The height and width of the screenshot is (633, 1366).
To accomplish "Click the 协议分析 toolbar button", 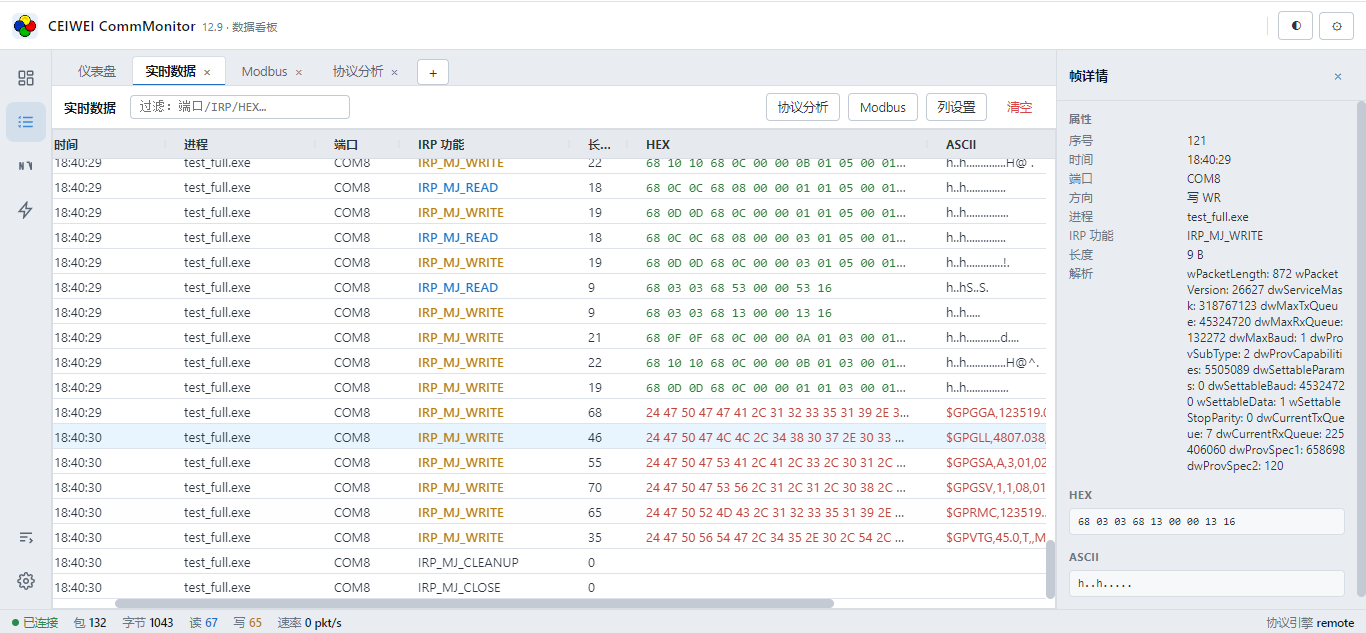I will [803, 107].
